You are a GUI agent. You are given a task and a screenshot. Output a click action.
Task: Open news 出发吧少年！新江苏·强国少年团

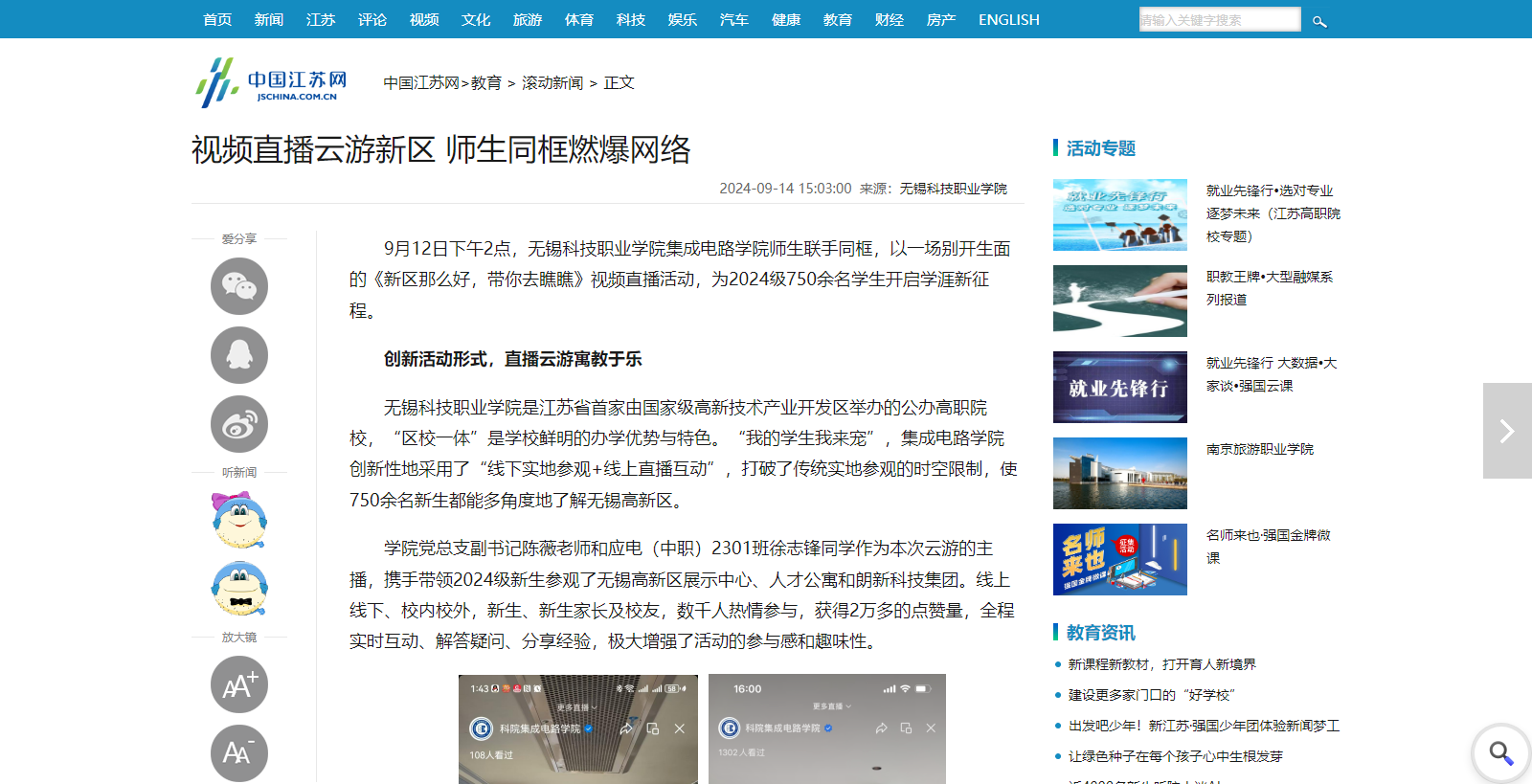pyautogui.click(x=1205, y=726)
